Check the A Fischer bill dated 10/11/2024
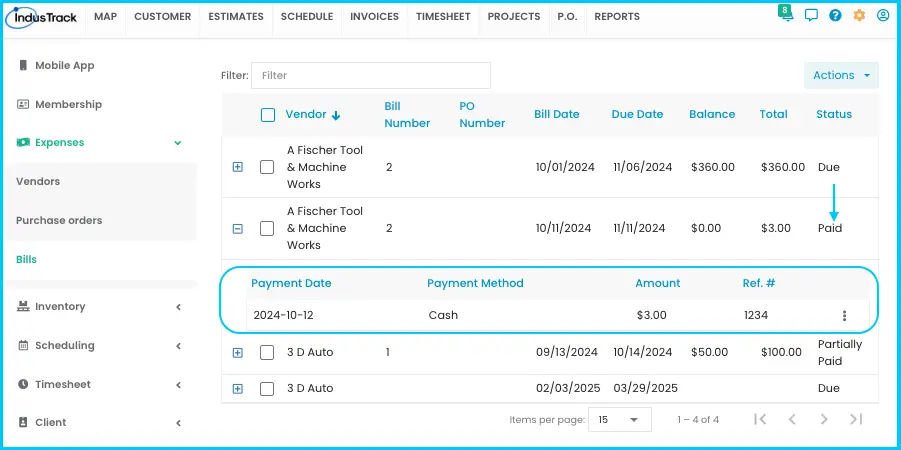Image resolution: width=901 pixels, height=450 pixels. tap(267, 228)
